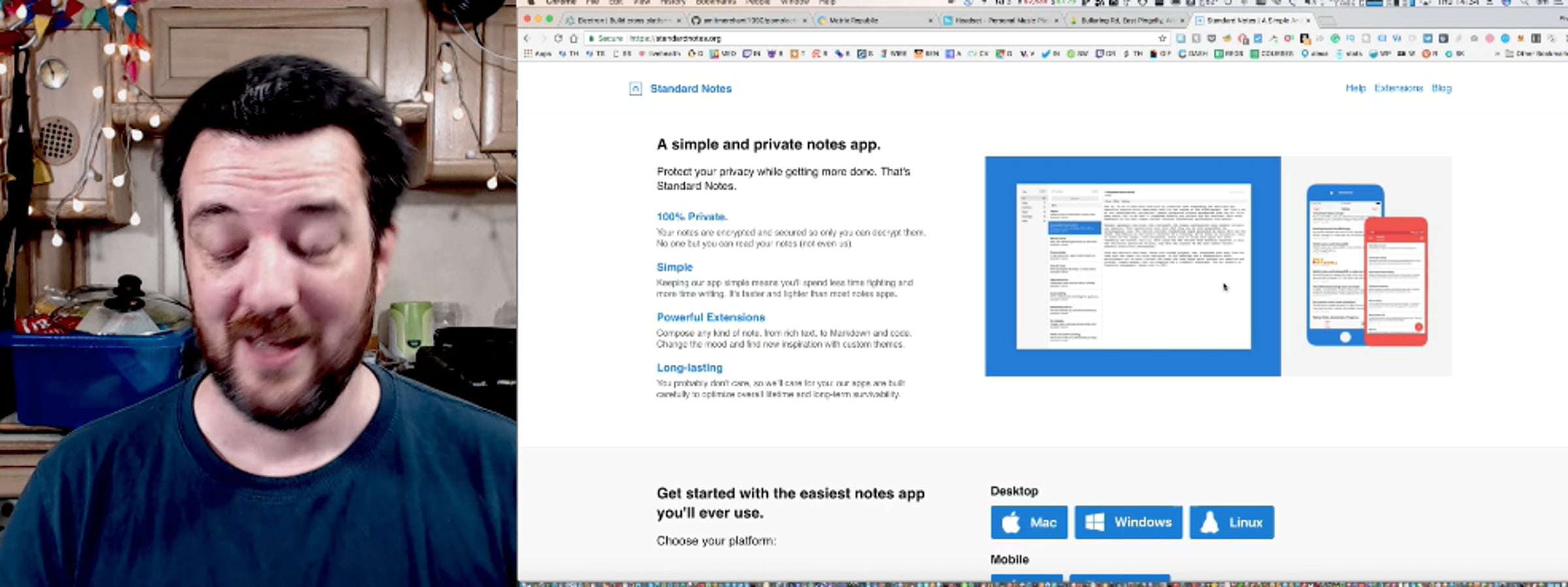The height and width of the screenshot is (587, 1568).
Task: Click the 'Long-lasting' heading
Action: pyautogui.click(x=689, y=368)
